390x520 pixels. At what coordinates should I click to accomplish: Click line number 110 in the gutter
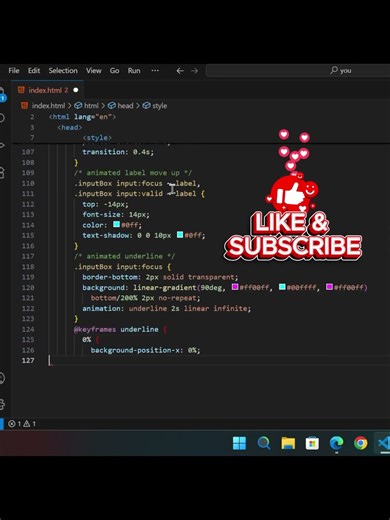28,183
